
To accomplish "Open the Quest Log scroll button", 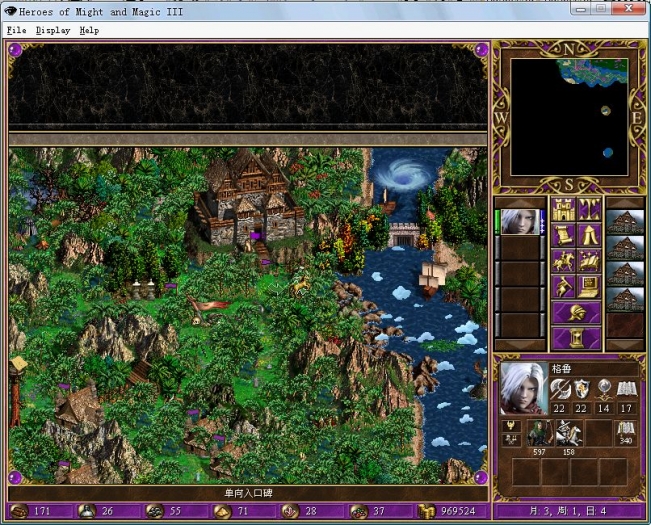I will pyautogui.click(x=563, y=235).
